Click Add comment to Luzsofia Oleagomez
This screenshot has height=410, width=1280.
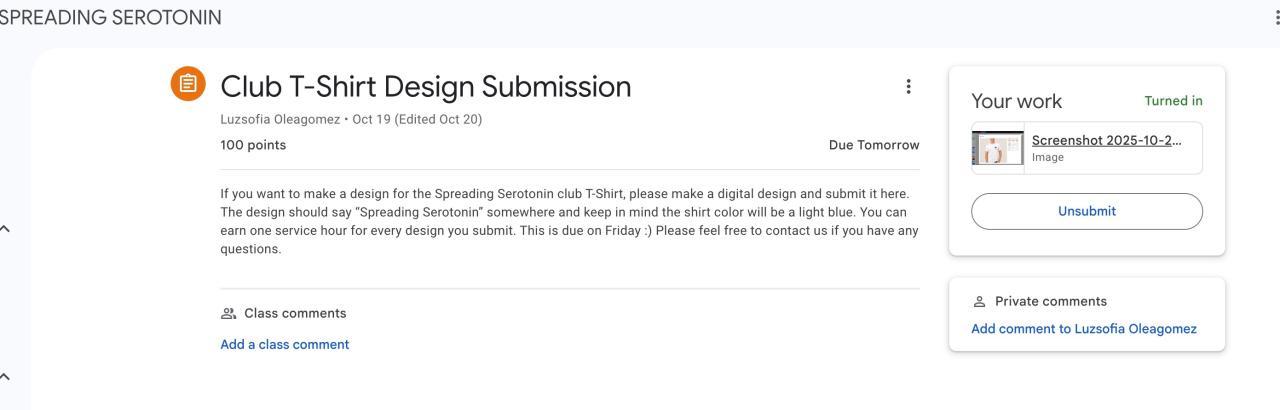point(1084,328)
